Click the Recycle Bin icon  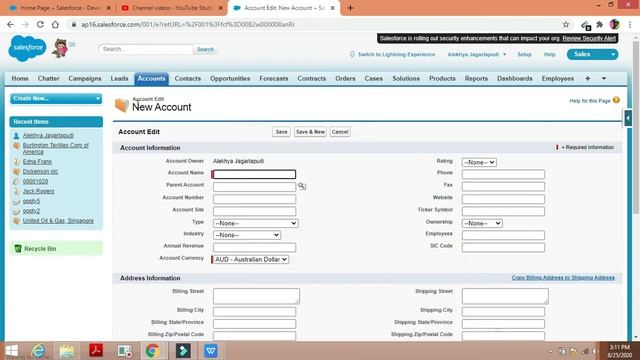18,249
